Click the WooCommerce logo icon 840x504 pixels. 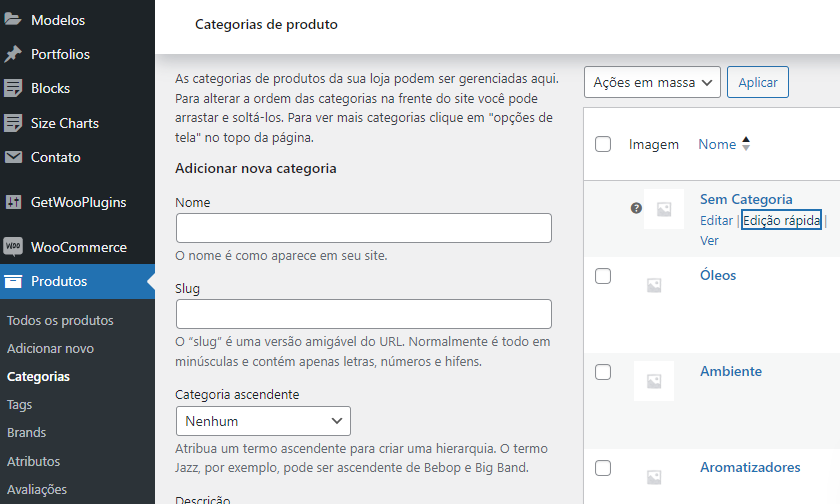[x=14, y=247]
